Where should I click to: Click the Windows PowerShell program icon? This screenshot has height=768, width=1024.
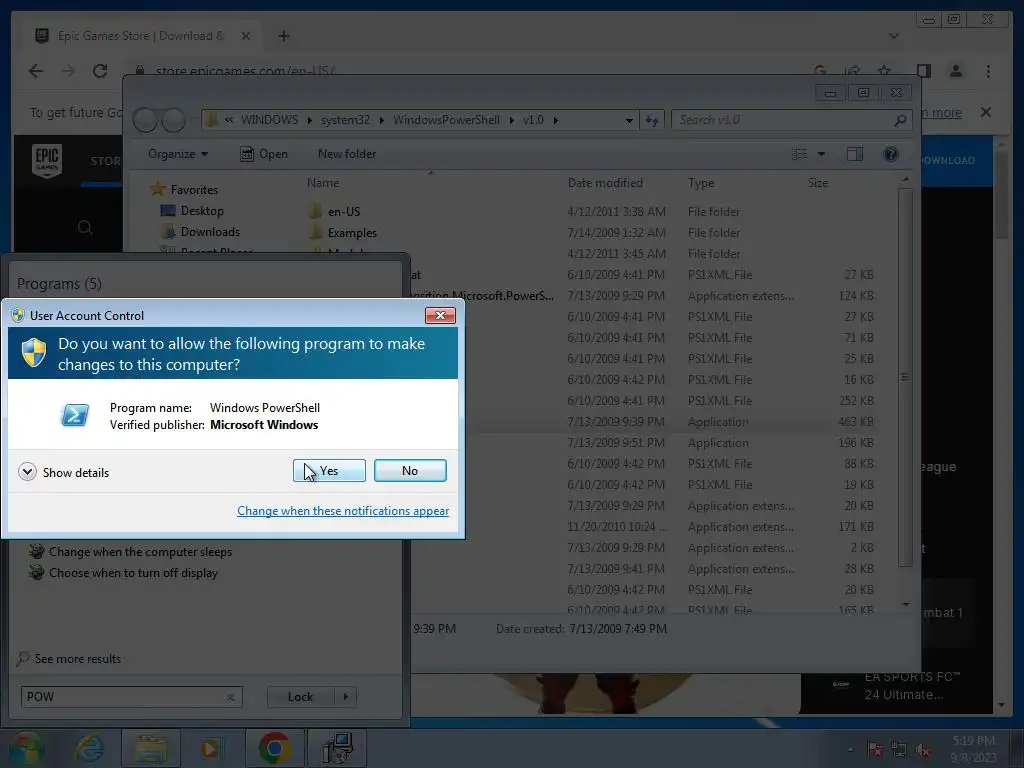tap(75, 415)
